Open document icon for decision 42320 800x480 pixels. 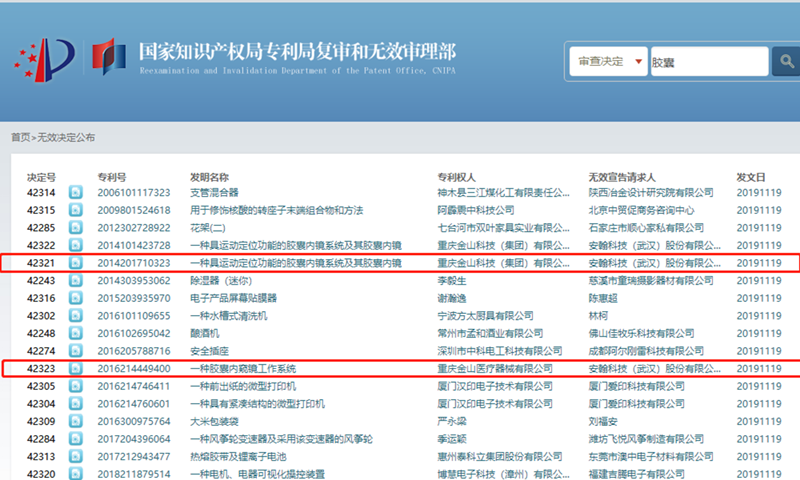tap(76, 474)
